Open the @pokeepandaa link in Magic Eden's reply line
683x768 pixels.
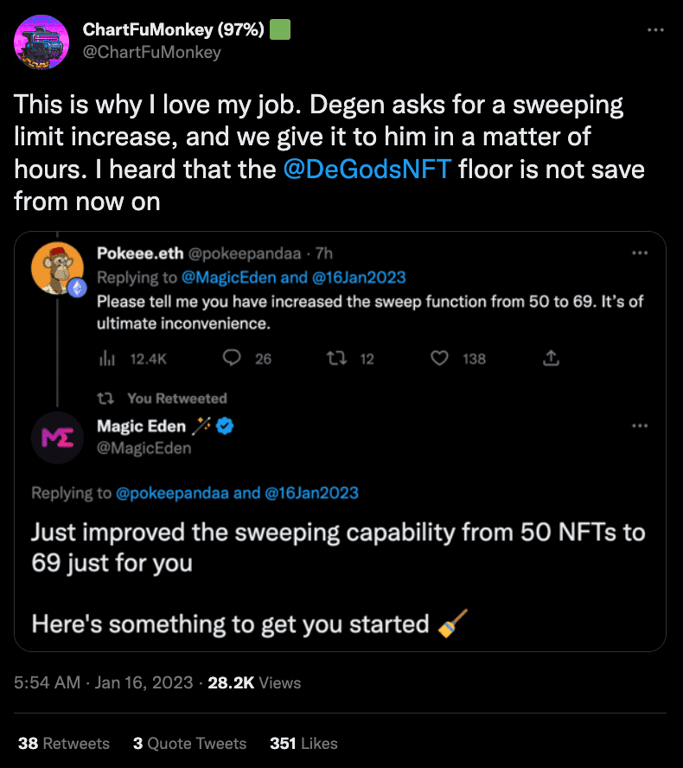point(175,492)
